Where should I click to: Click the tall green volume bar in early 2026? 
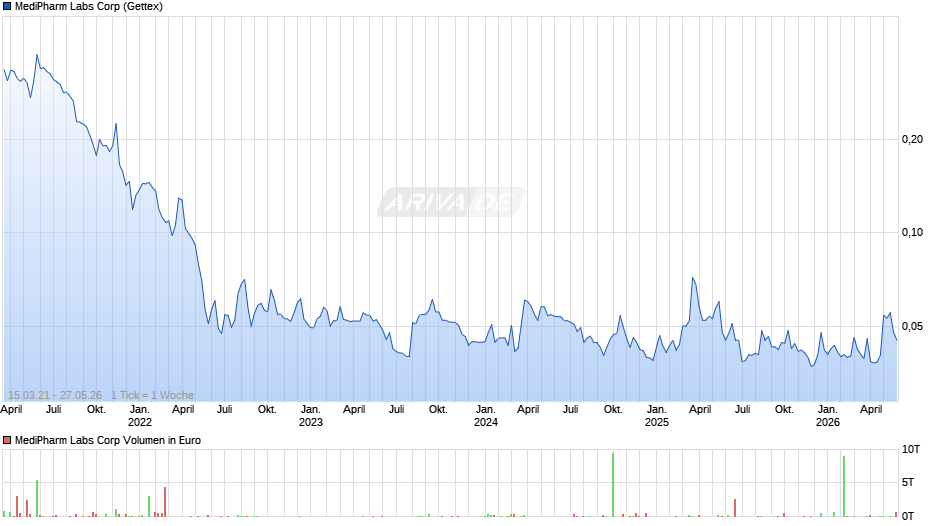pos(843,486)
